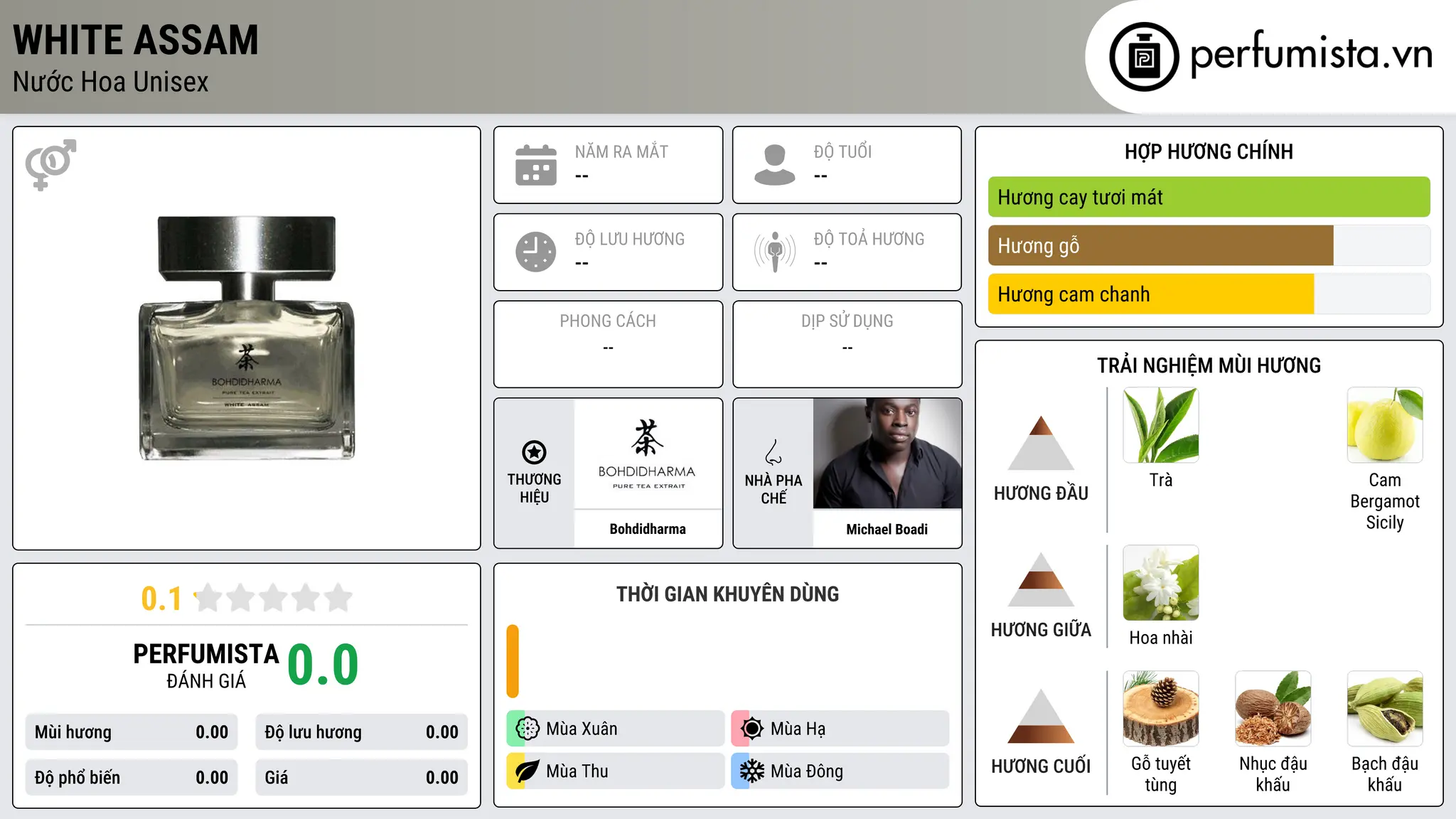This screenshot has width=1456, height=819.
Task: Click the PHONG CÁCH label
Action: click(x=608, y=321)
